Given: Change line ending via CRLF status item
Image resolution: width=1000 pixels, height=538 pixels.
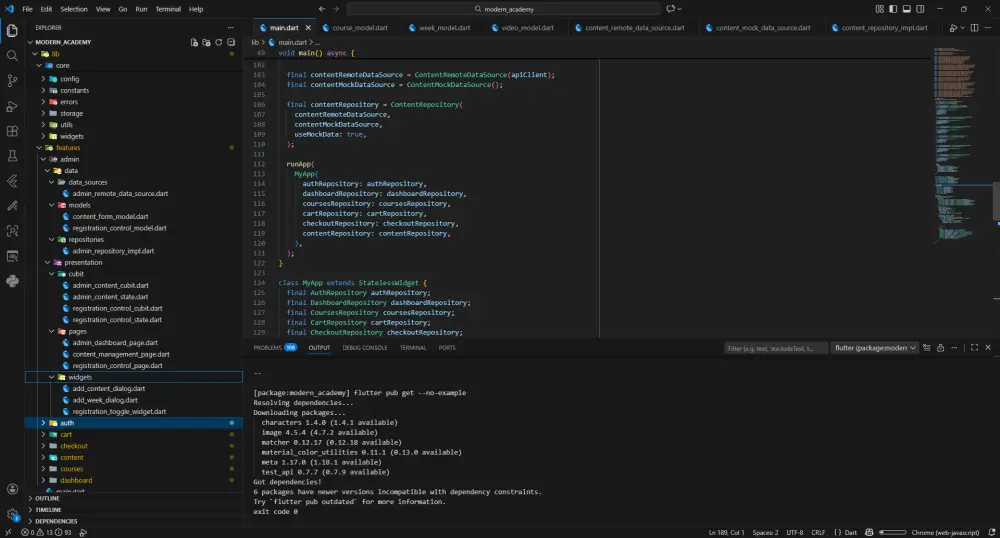Looking at the screenshot, I should click(x=818, y=532).
